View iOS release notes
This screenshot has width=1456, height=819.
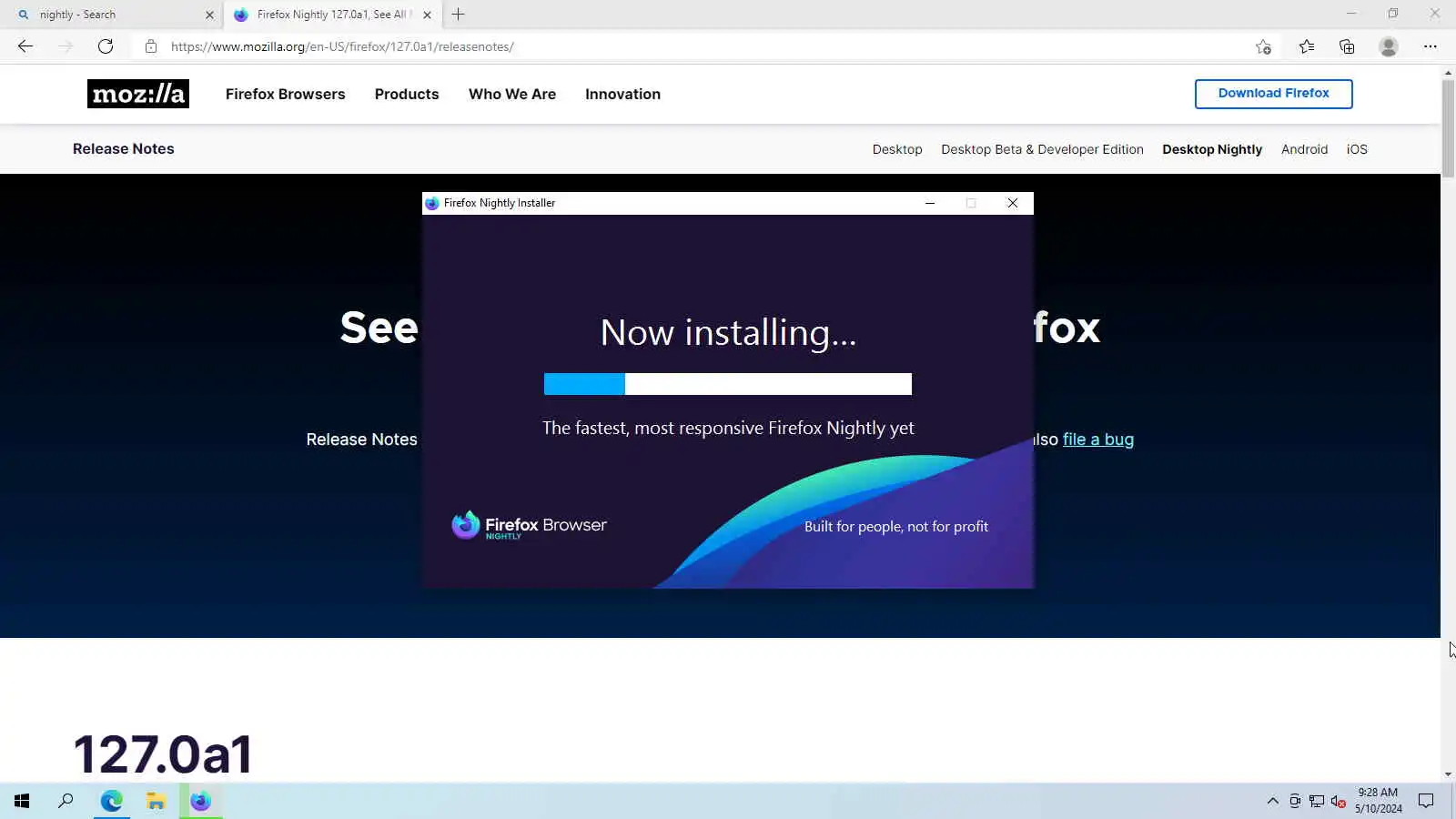1357,149
